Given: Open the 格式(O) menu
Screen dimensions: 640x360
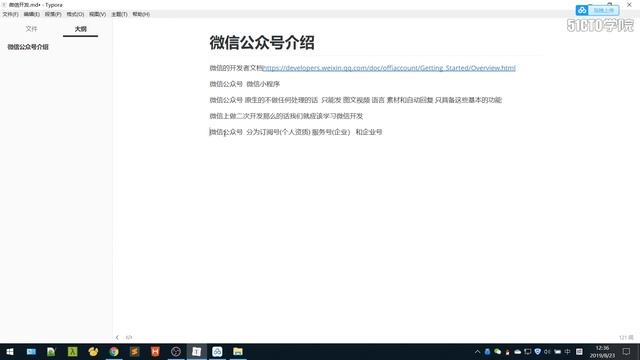Looking at the screenshot, I should tap(75, 14).
